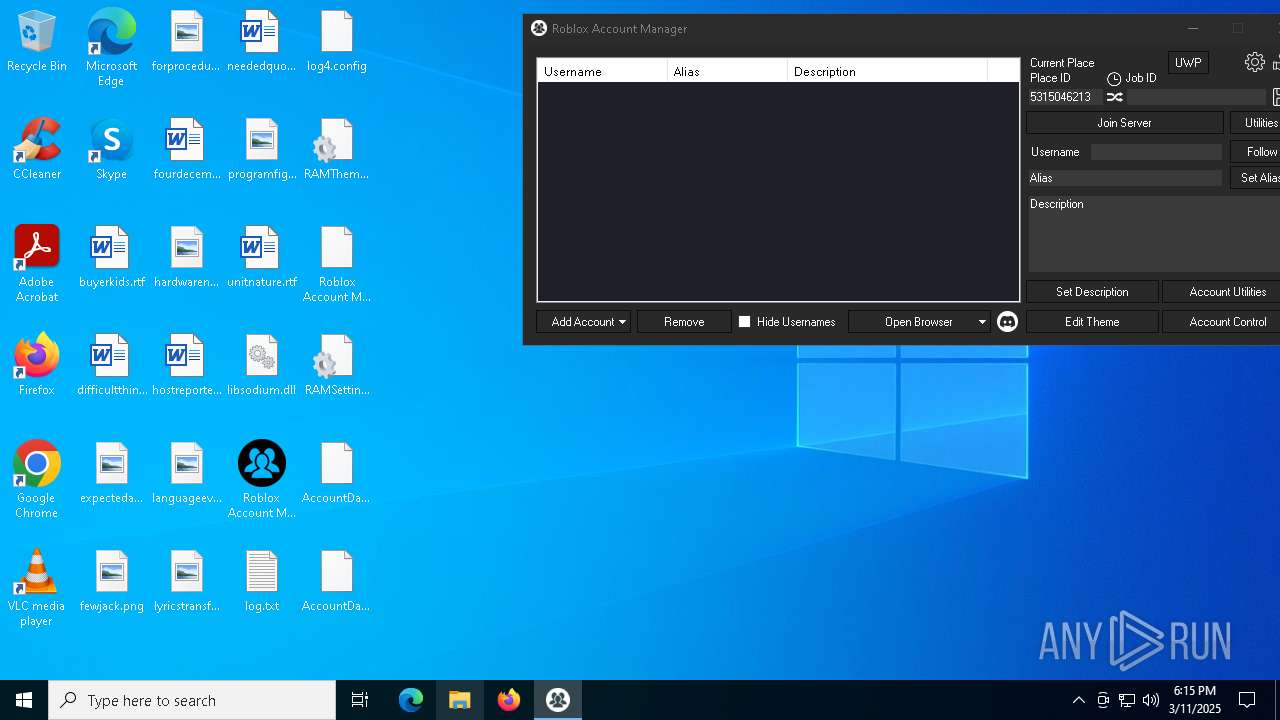Select the RAMTheme config file icon
The height and width of the screenshot is (720, 1280).
337,150
